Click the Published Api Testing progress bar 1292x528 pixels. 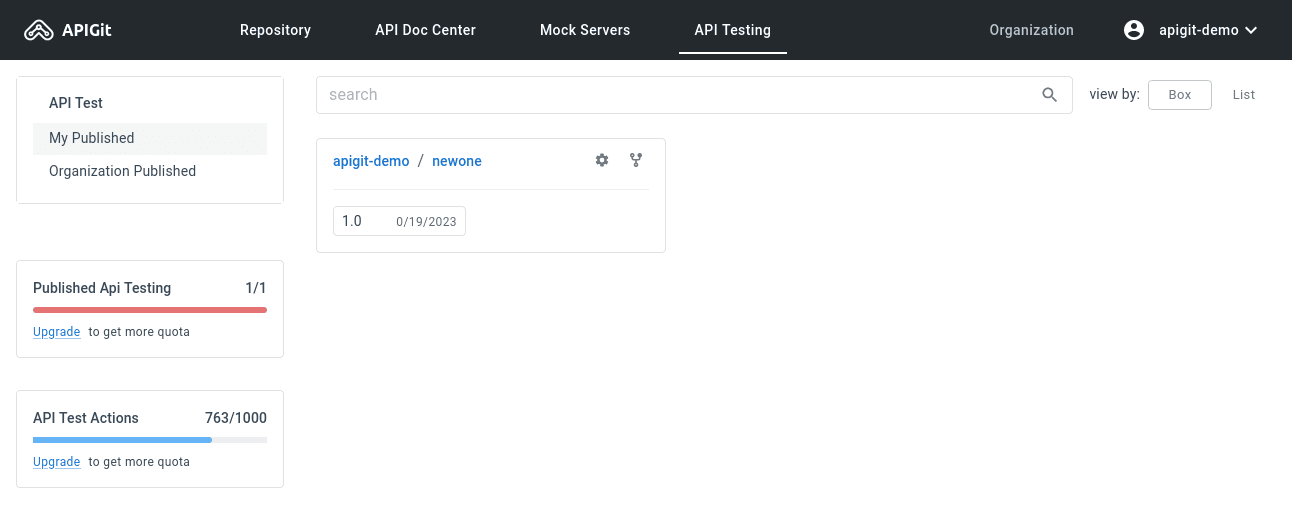(x=150, y=310)
